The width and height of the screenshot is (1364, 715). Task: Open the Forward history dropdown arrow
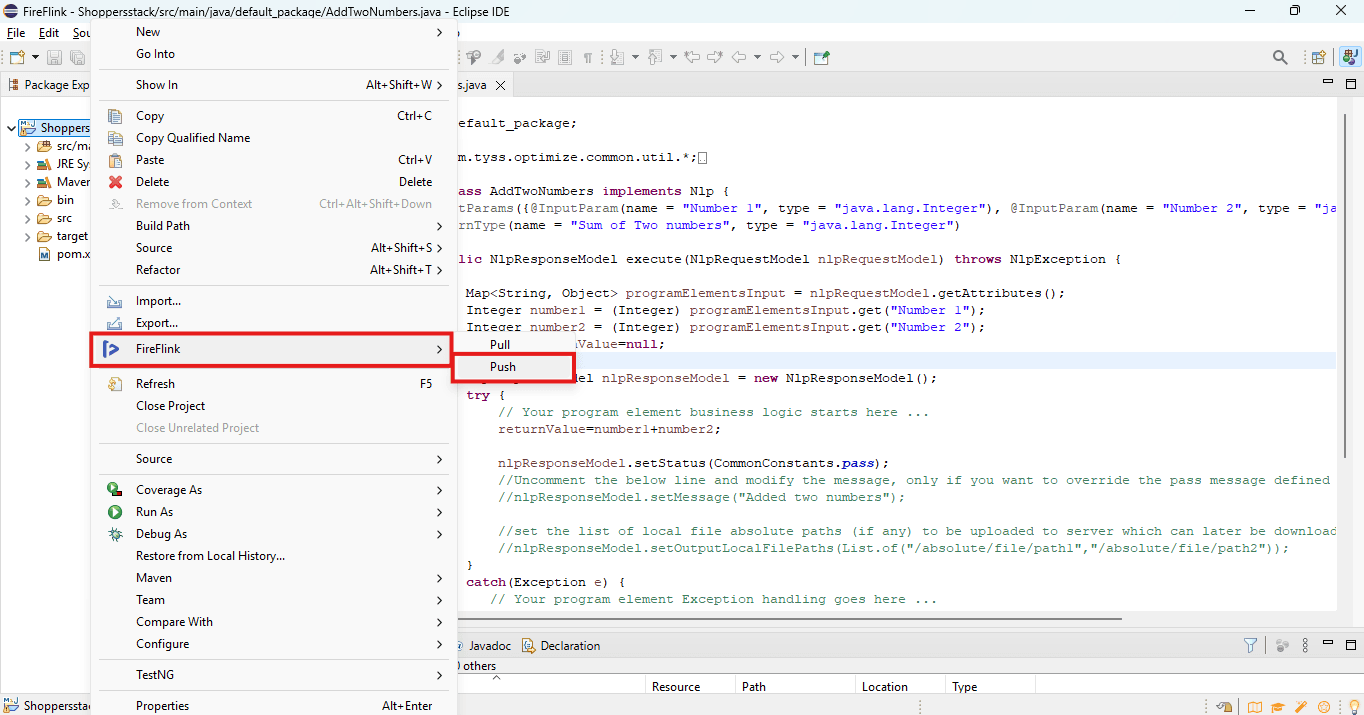click(795, 57)
